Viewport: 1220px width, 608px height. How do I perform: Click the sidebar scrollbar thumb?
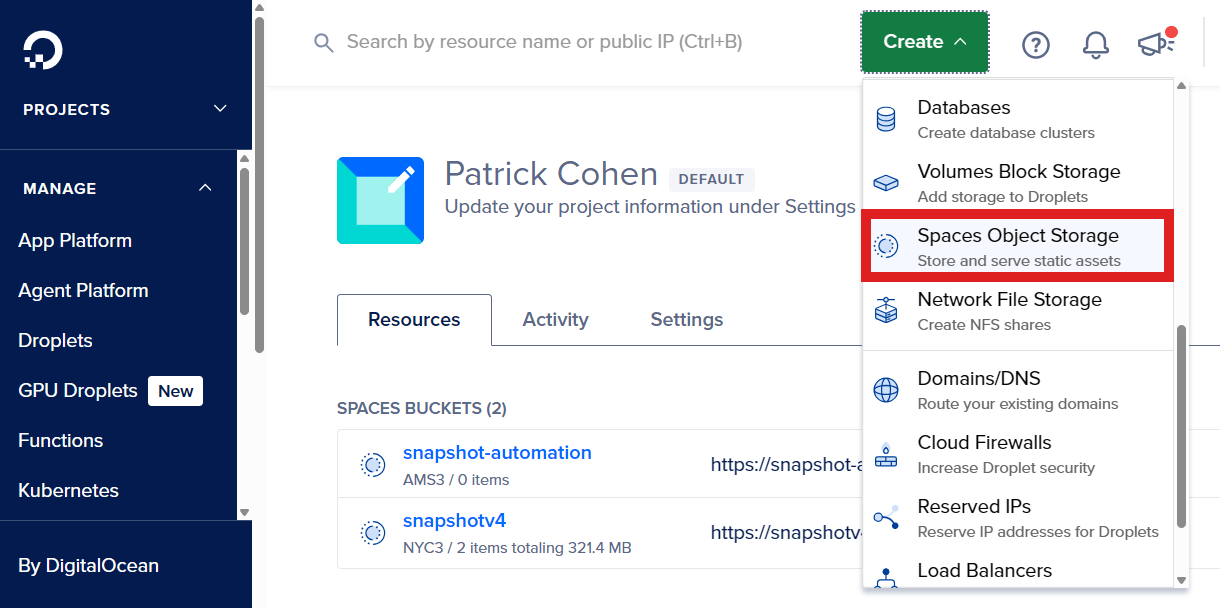(244, 242)
